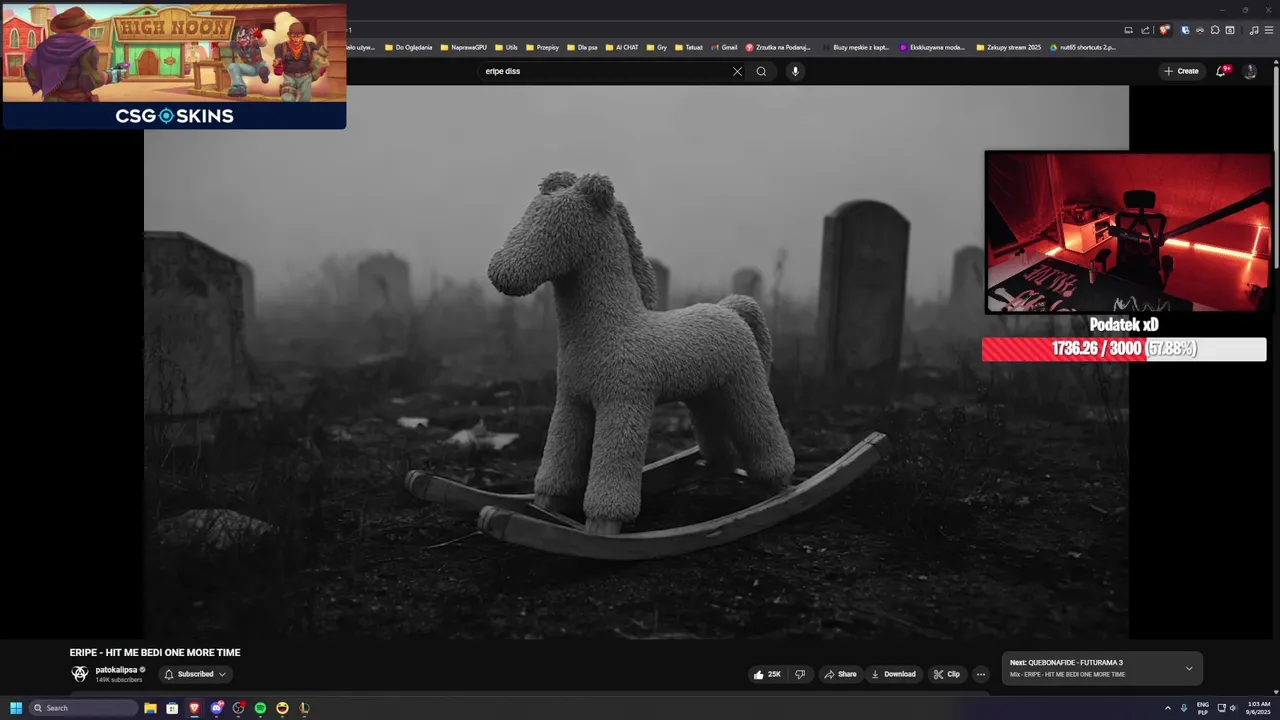Click the magnifier search button
1280x720 pixels.
coord(761,71)
